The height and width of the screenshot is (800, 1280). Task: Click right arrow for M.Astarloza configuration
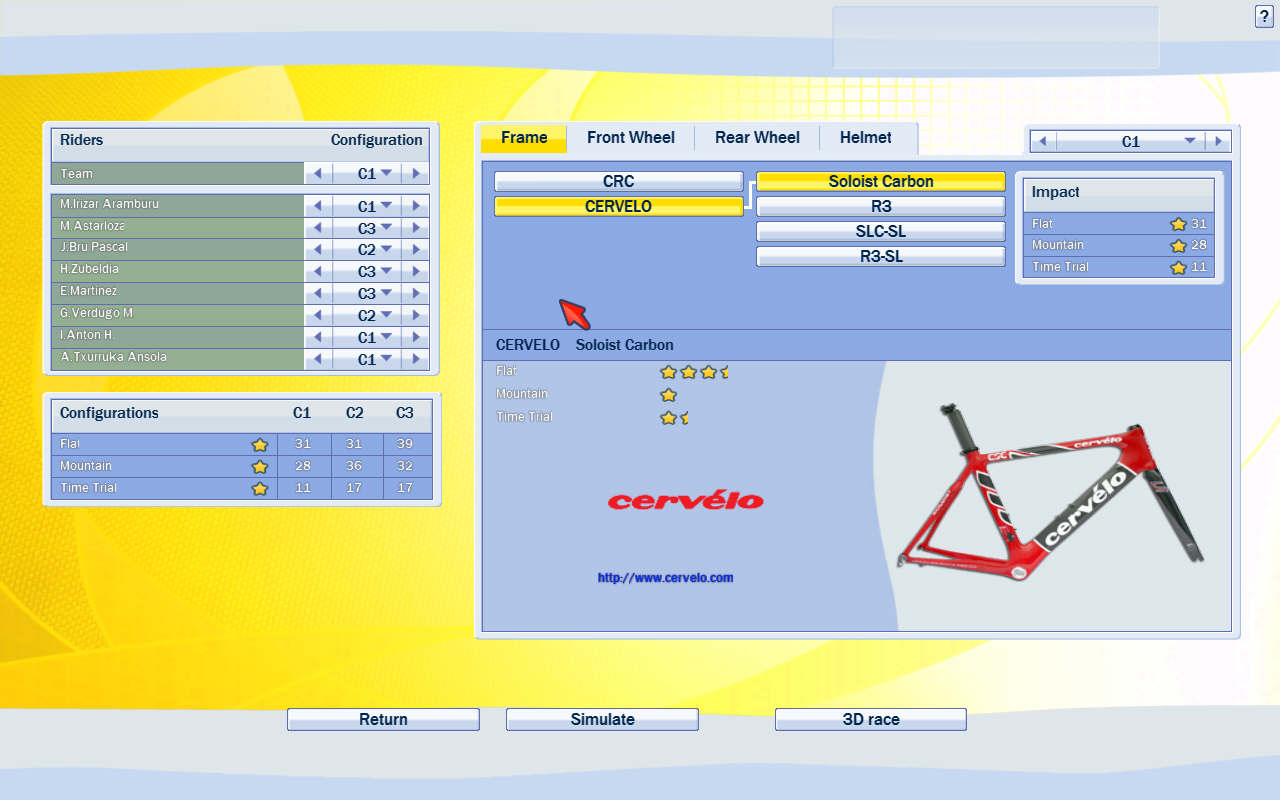[x=416, y=228]
